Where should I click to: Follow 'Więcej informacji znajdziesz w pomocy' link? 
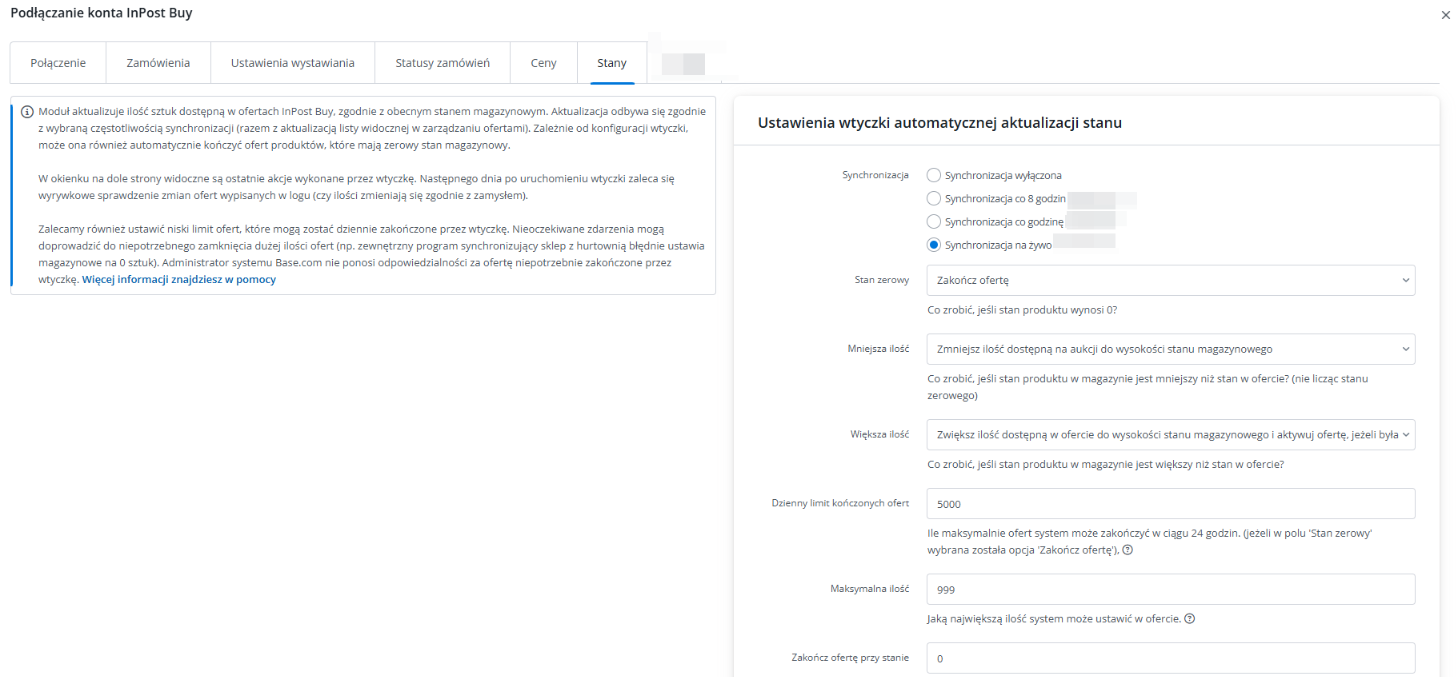click(x=179, y=280)
